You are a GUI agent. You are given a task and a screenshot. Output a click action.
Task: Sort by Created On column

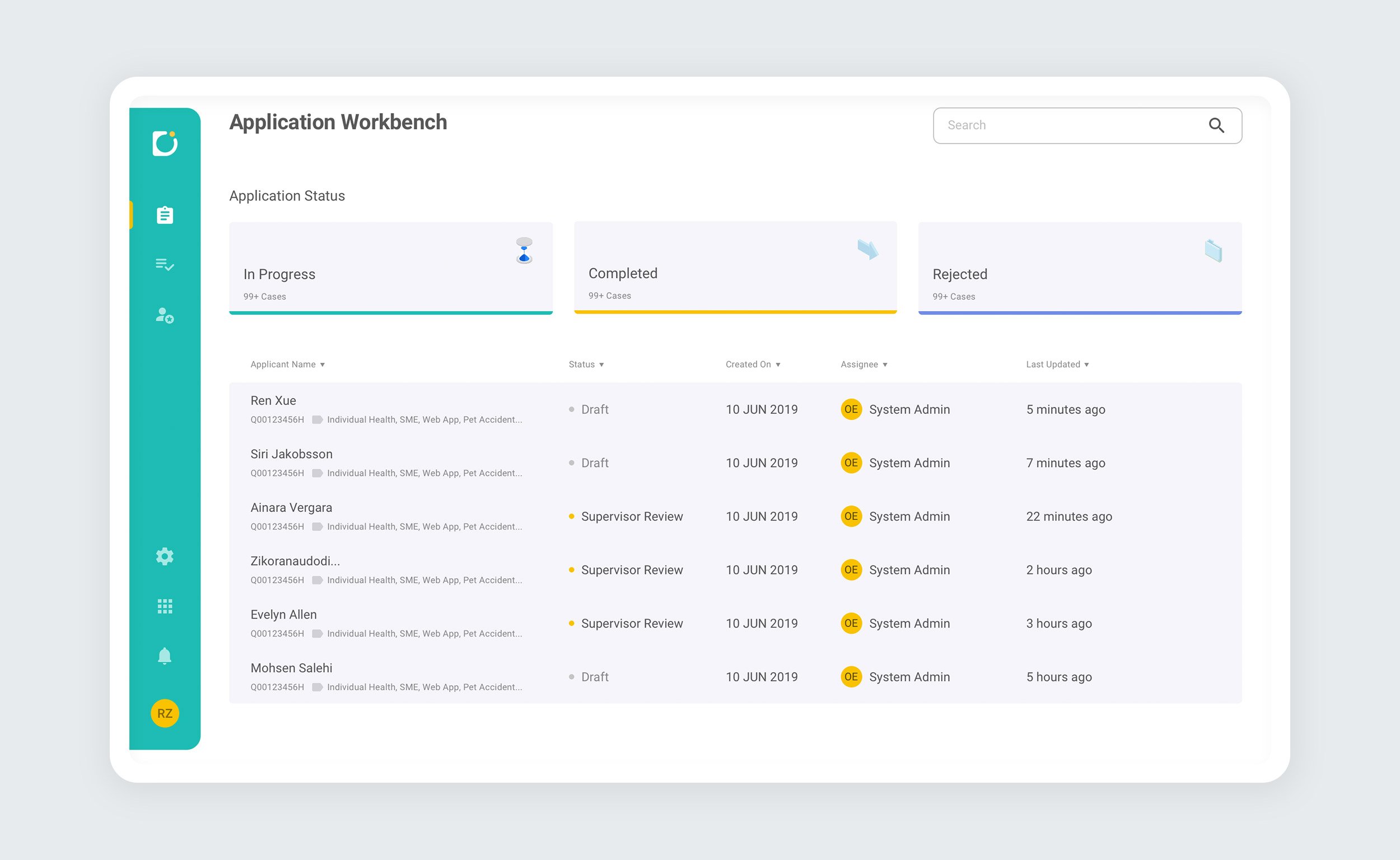(x=753, y=364)
